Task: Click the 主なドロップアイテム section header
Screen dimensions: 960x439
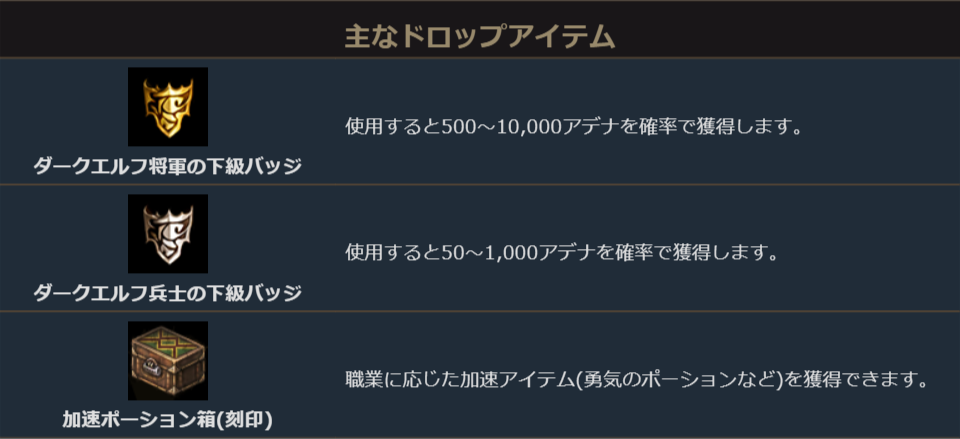Action: pos(479,37)
